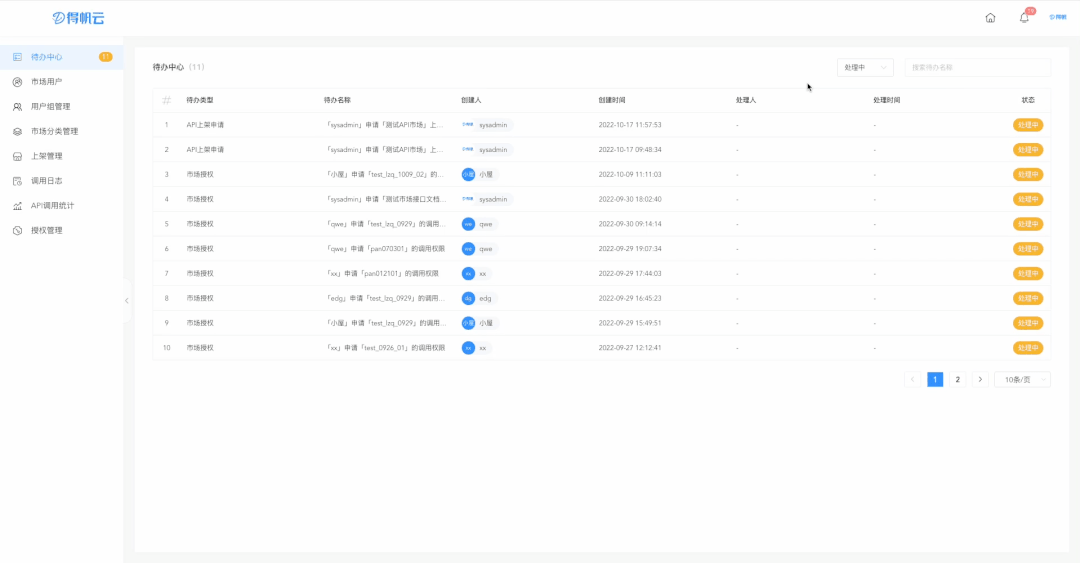Click 处理中 status badge in row 3

(1028, 174)
